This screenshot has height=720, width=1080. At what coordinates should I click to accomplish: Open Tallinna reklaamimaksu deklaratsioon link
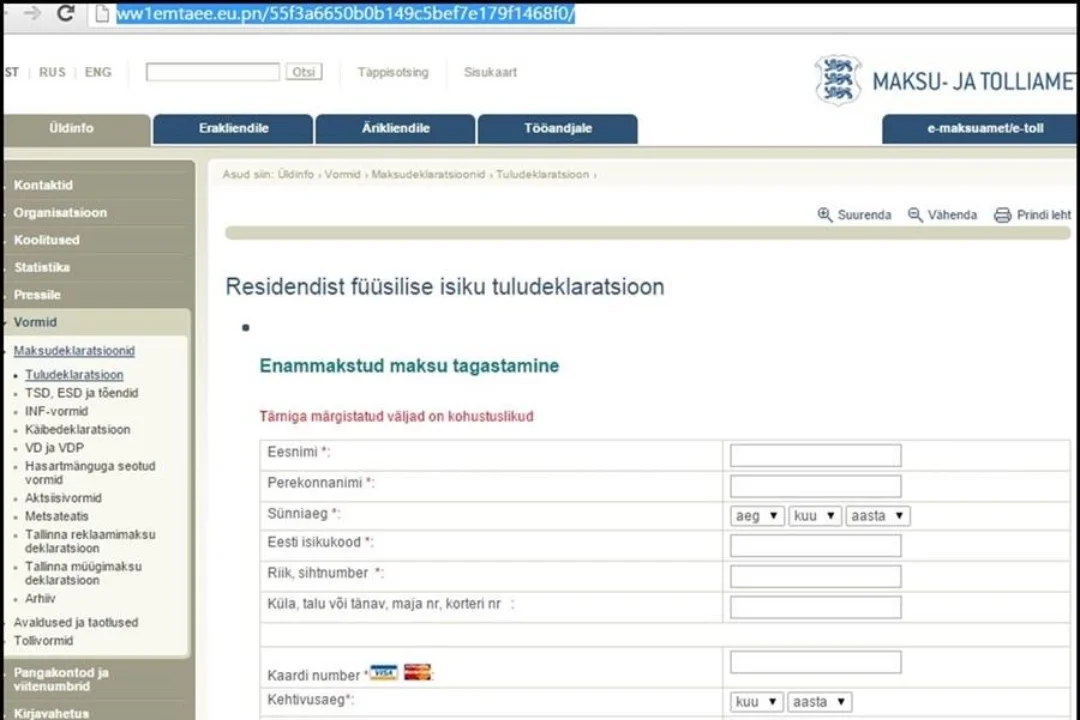[90, 541]
